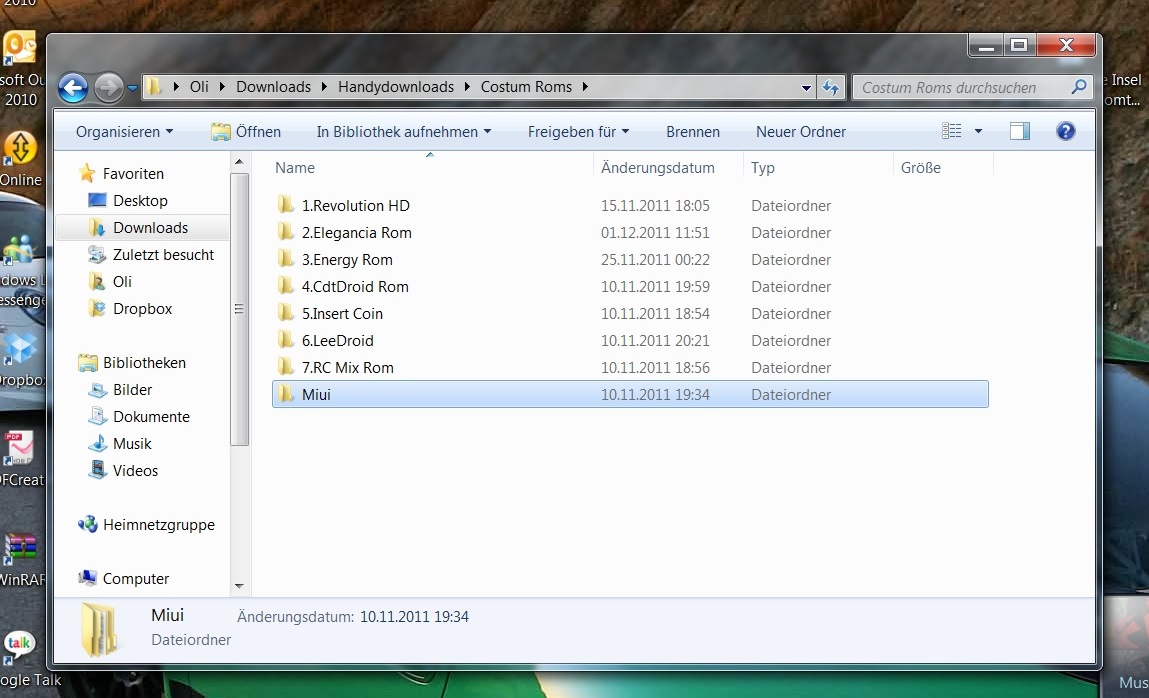Open the recent locations dropdown beside Forward
Viewport: 1149px width, 698px height.
click(132, 88)
